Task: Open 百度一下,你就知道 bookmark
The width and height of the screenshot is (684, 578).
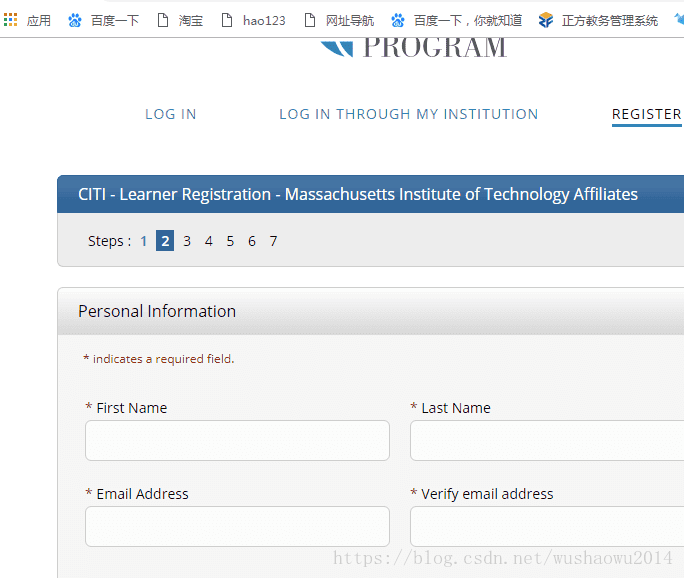Action: pyautogui.click(x=457, y=20)
